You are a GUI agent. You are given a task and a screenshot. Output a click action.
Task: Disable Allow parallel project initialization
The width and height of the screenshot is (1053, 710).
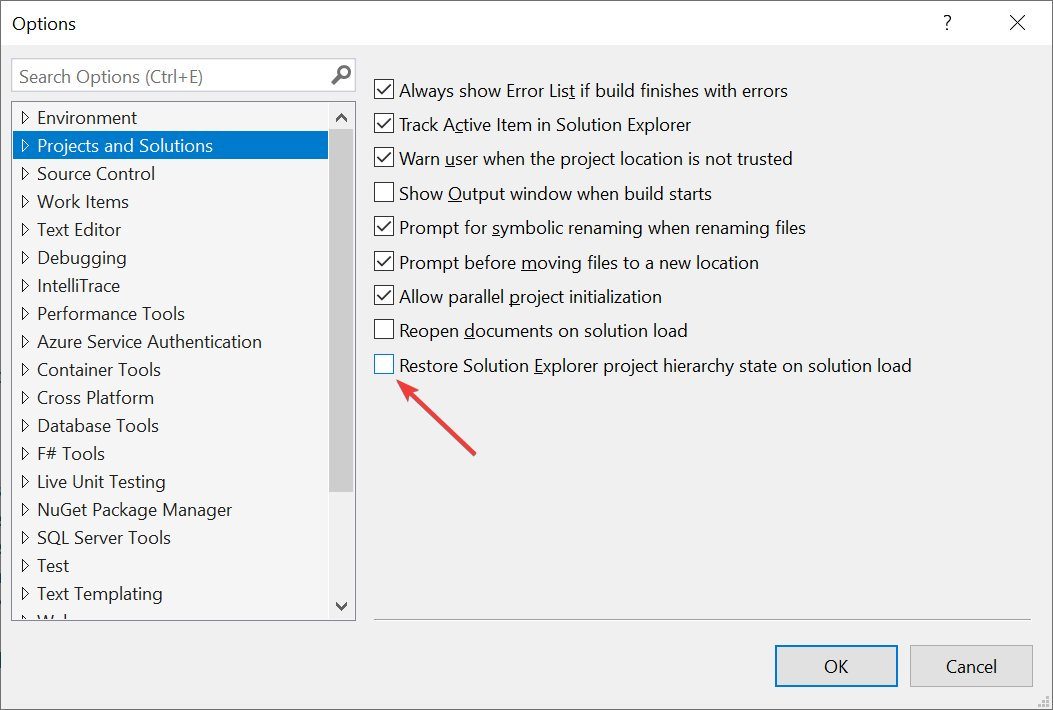coord(384,296)
